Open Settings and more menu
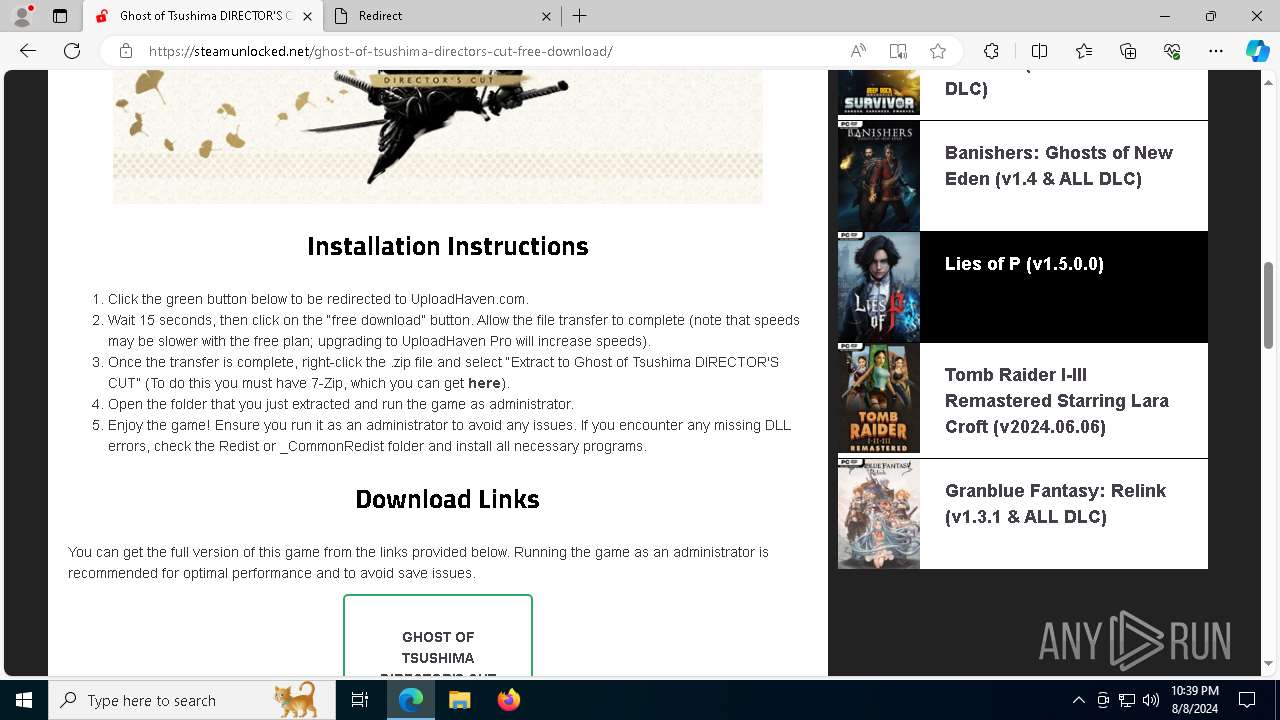This screenshot has width=1280, height=720. [1216, 51]
